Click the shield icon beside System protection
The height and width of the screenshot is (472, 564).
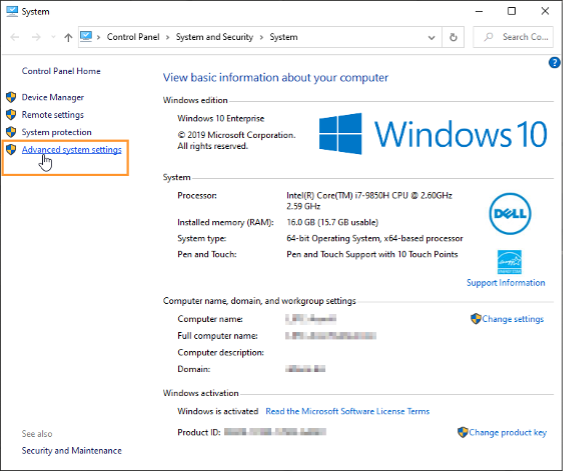11,132
